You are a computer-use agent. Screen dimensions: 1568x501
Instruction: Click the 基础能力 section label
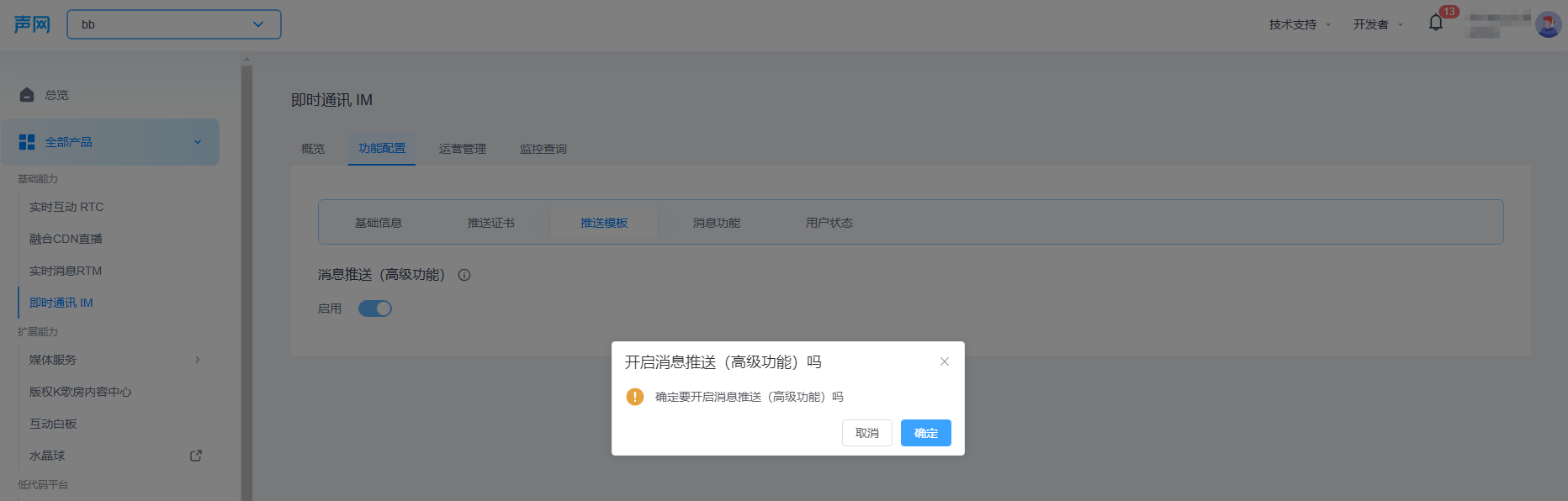click(x=38, y=179)
